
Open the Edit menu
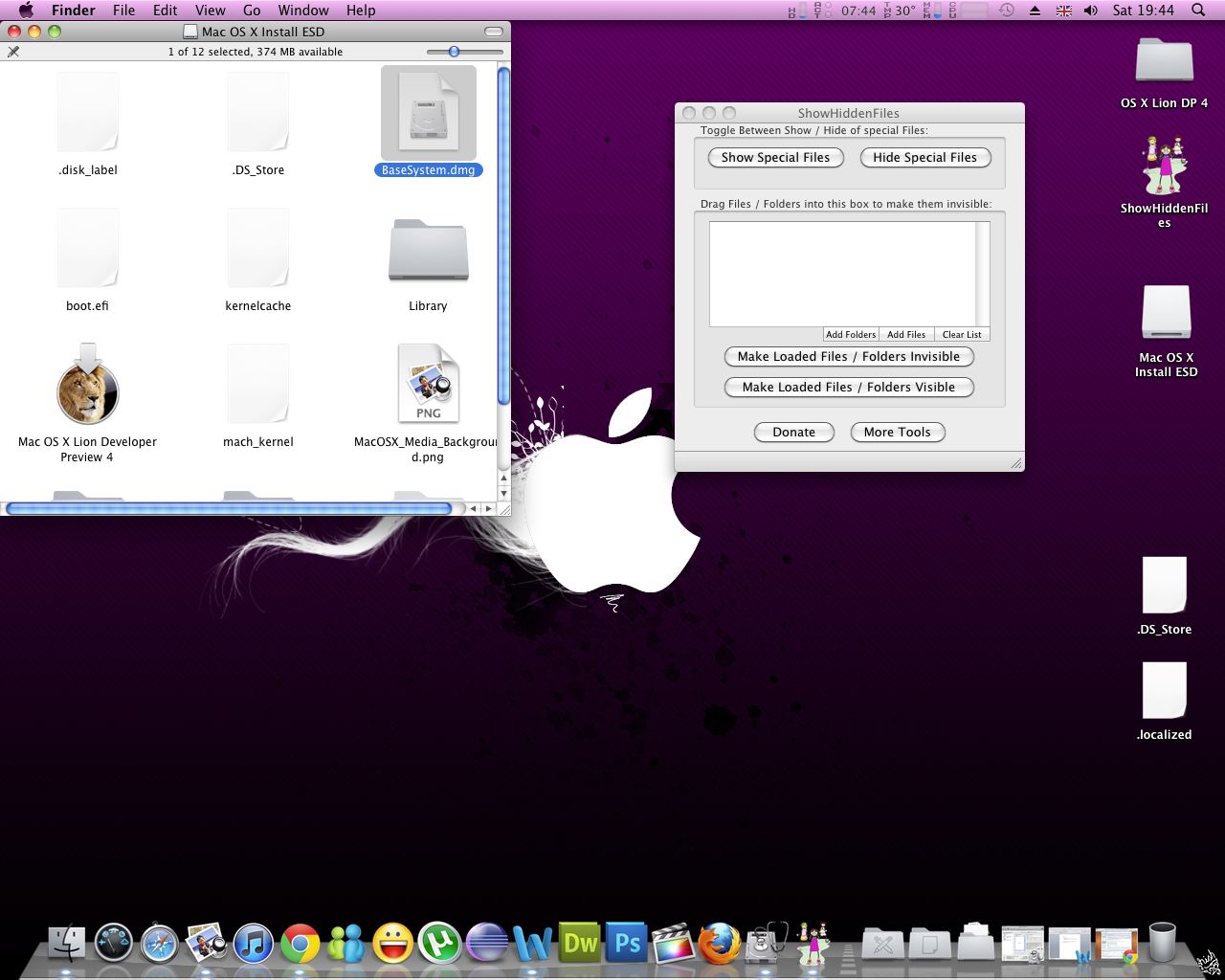coord(166,11)
